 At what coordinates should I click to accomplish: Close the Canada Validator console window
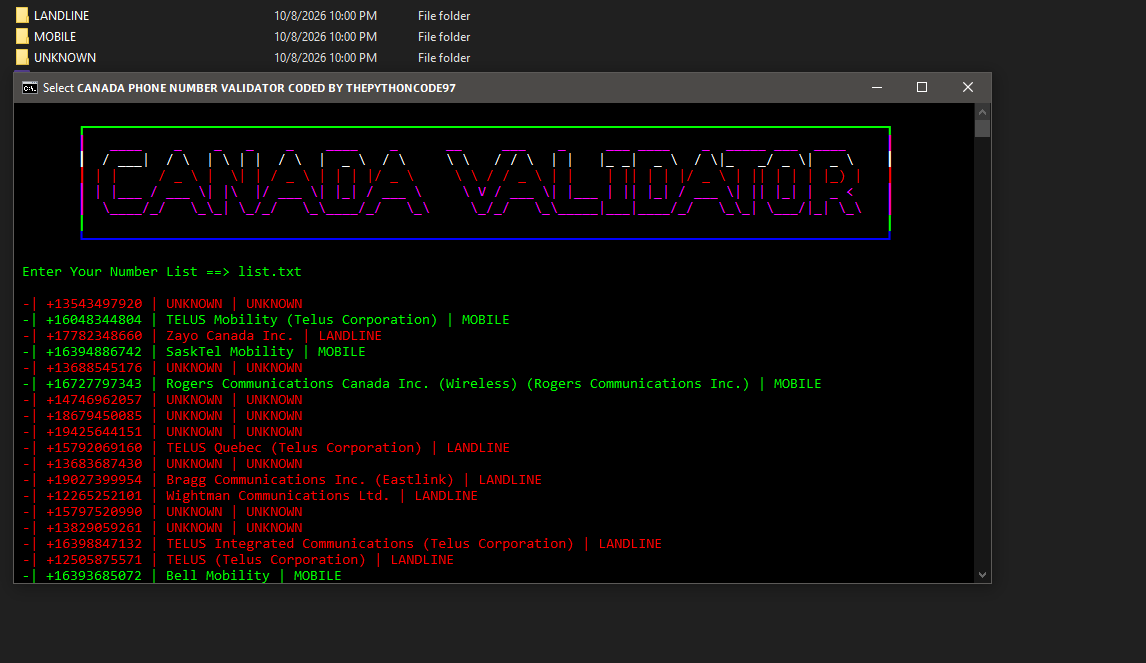tap(968, 88)
